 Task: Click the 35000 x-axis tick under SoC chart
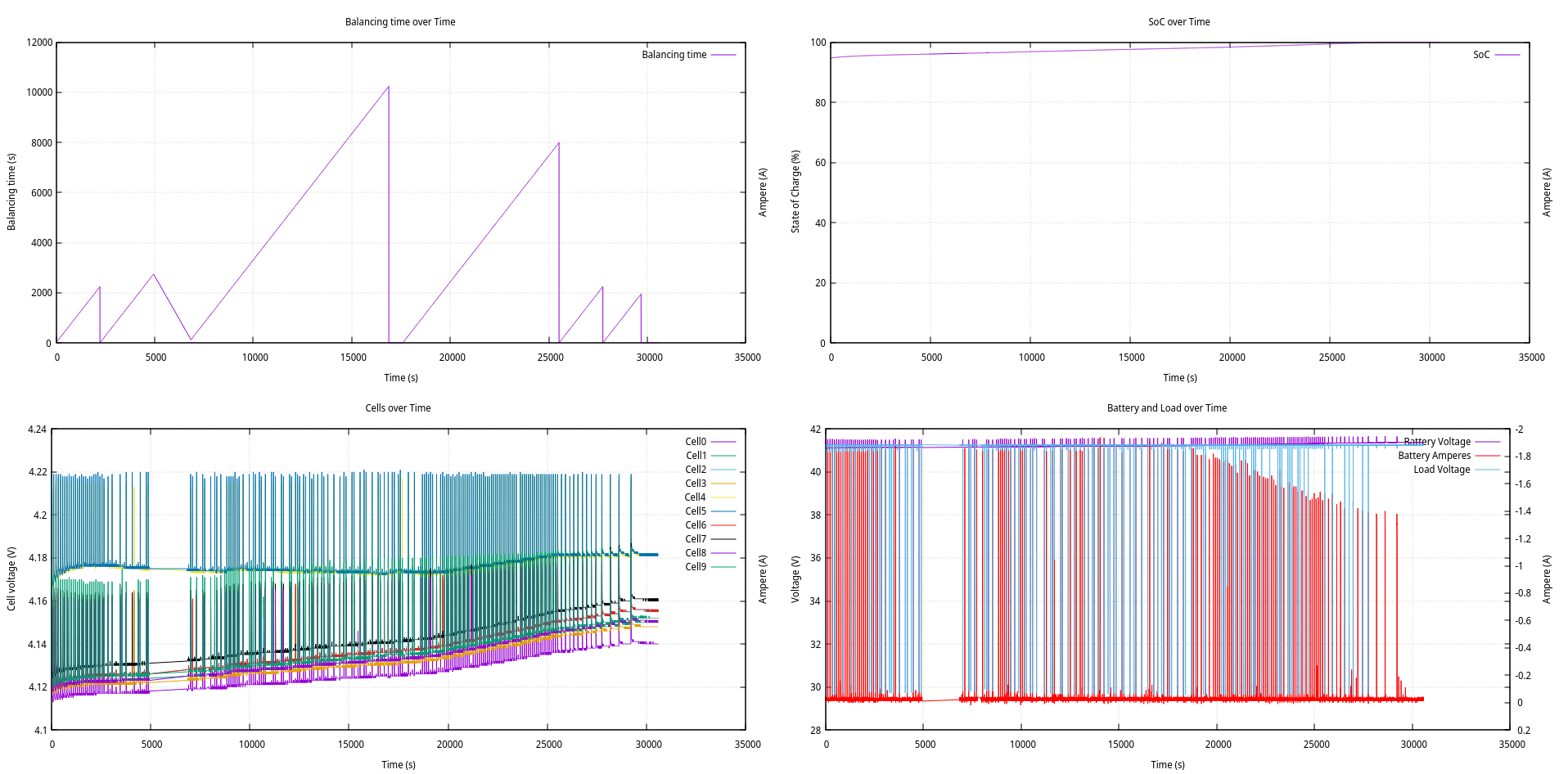point(1532,358)
